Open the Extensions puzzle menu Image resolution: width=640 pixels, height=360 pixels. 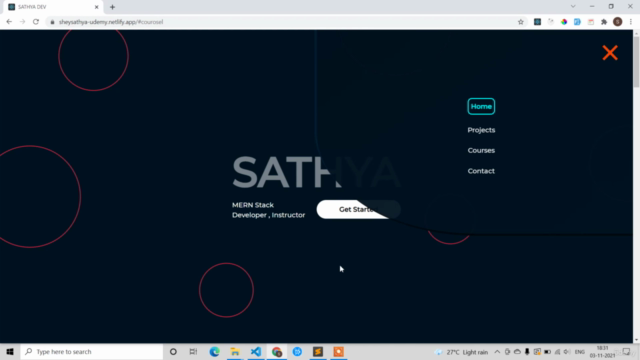pyautogui.click(x=604, y=22)
